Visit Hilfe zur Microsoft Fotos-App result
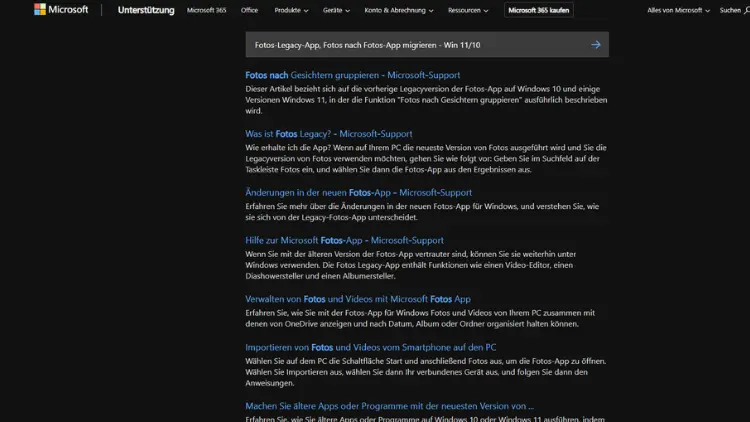 click(344, 240)
